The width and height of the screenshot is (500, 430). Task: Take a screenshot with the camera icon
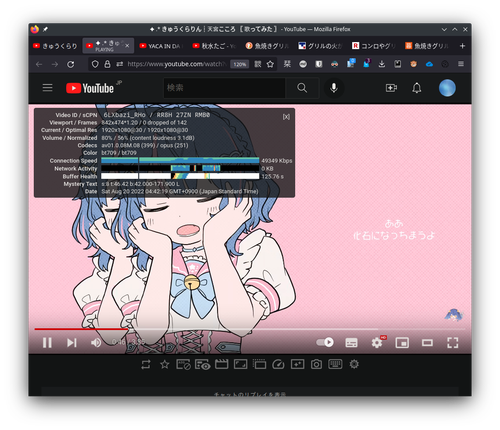tap(316, 364)
